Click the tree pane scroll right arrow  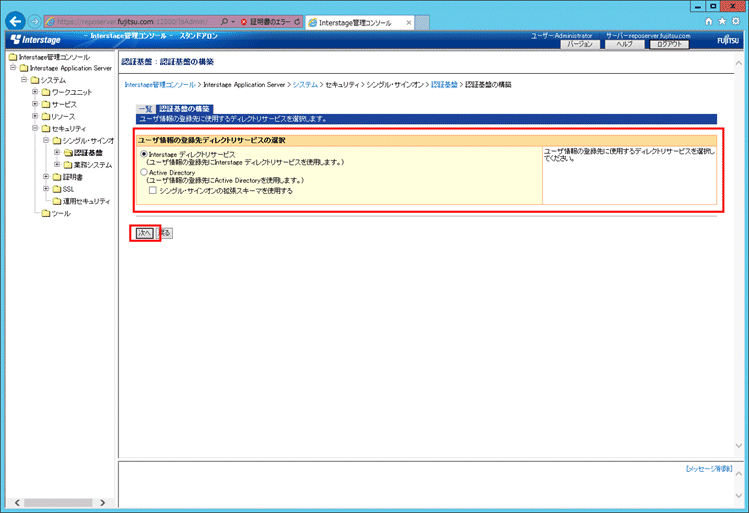point(102,502)
